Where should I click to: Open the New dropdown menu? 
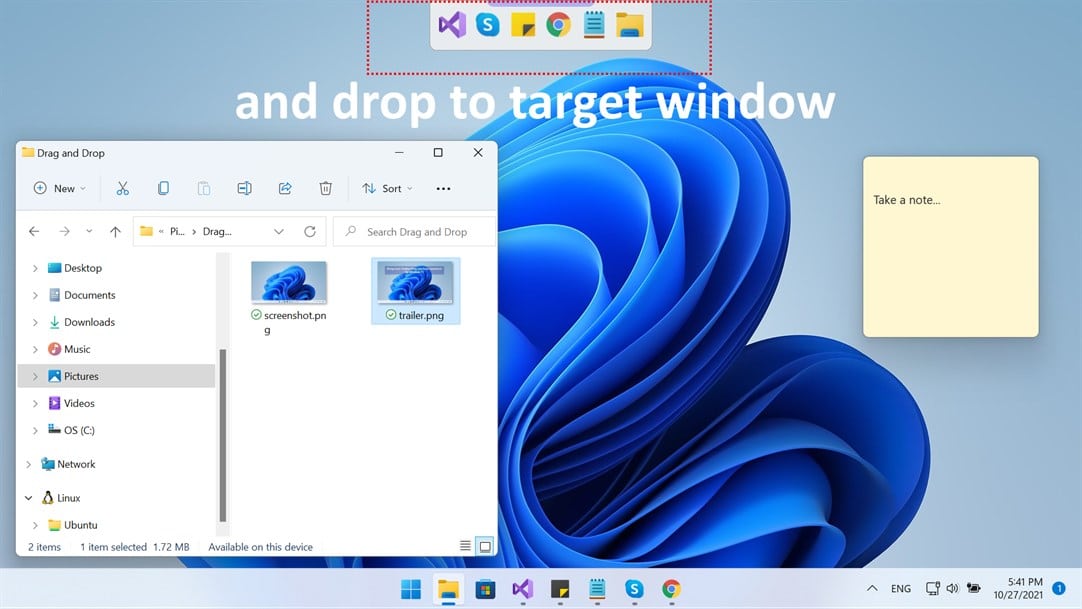point(58,188)
